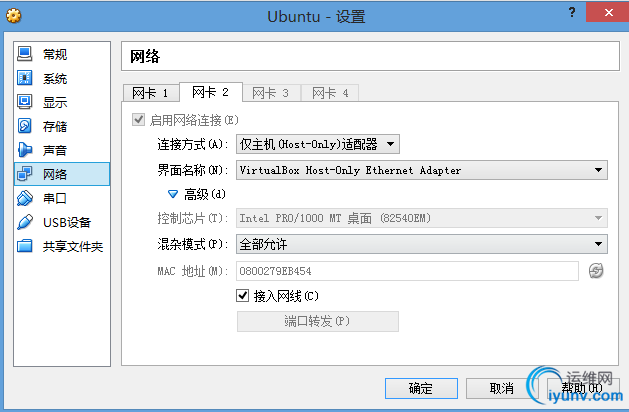Open the 混杂模式 全部允许 dropdown
The width and height of the screenshot is (629, 412).
[422, 244]
